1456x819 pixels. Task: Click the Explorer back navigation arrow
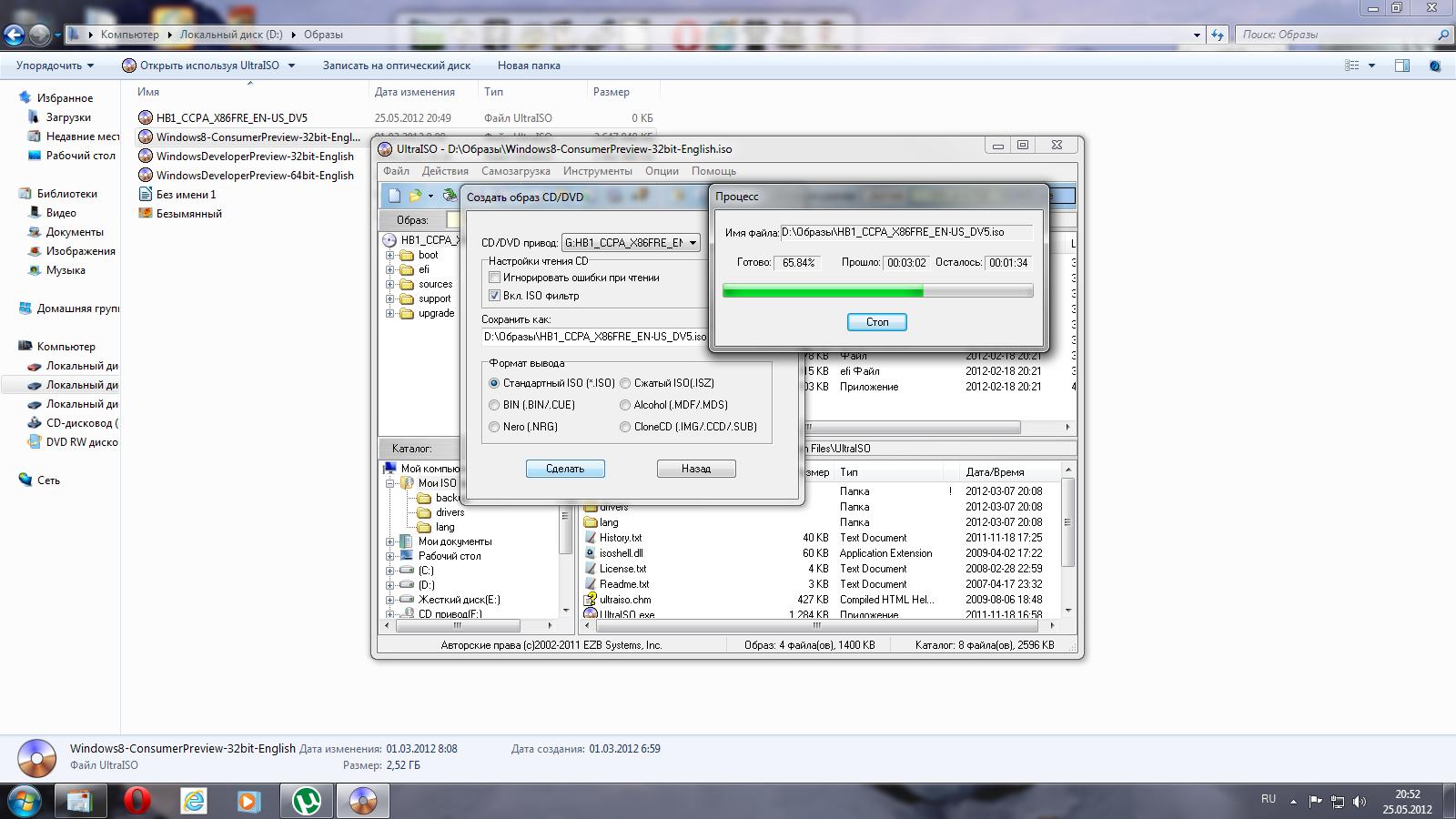(14, 35)
